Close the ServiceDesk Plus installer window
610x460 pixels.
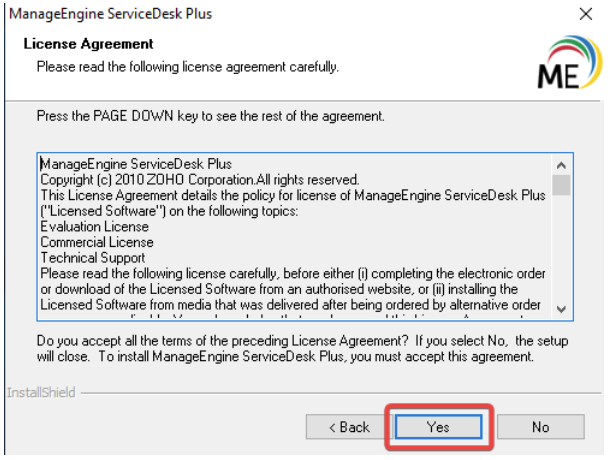[x=584, y=15]
